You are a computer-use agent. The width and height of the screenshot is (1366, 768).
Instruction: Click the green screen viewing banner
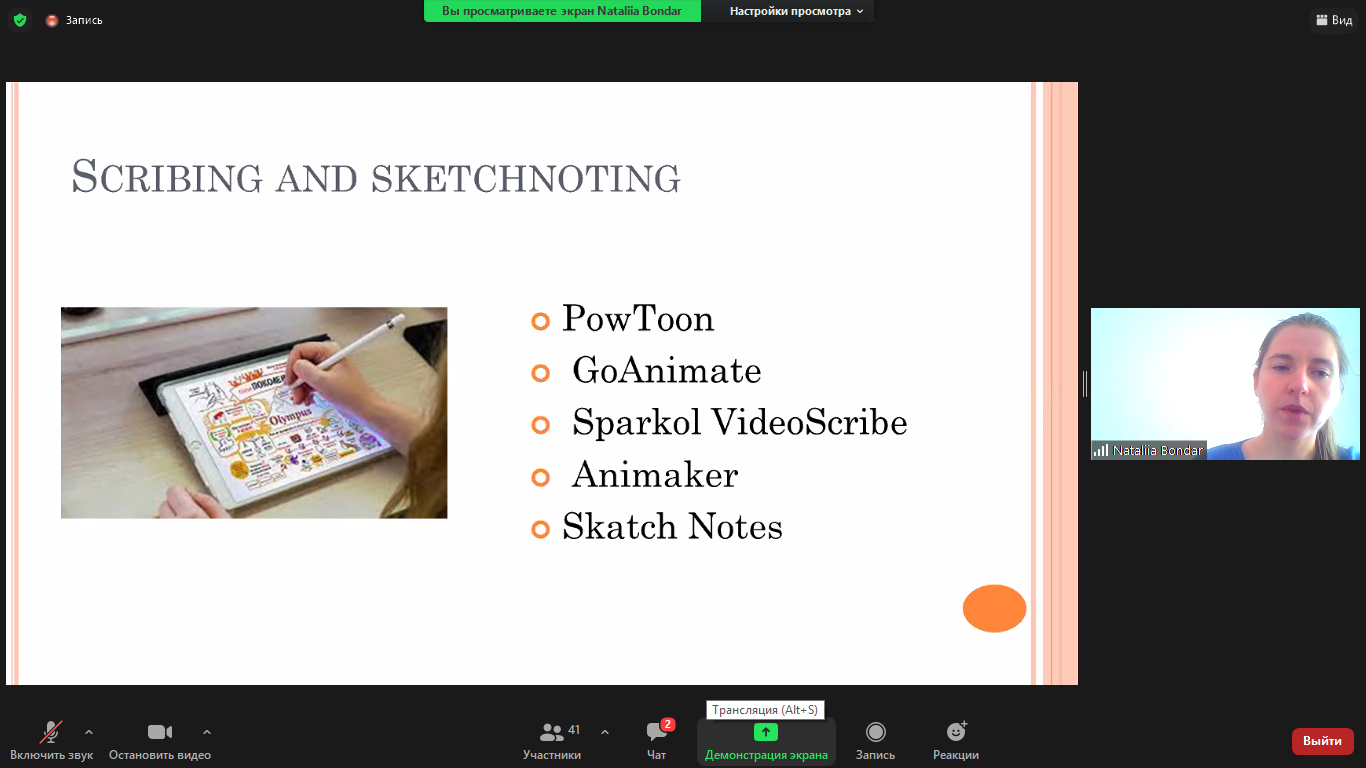click(x=562, y=11)
